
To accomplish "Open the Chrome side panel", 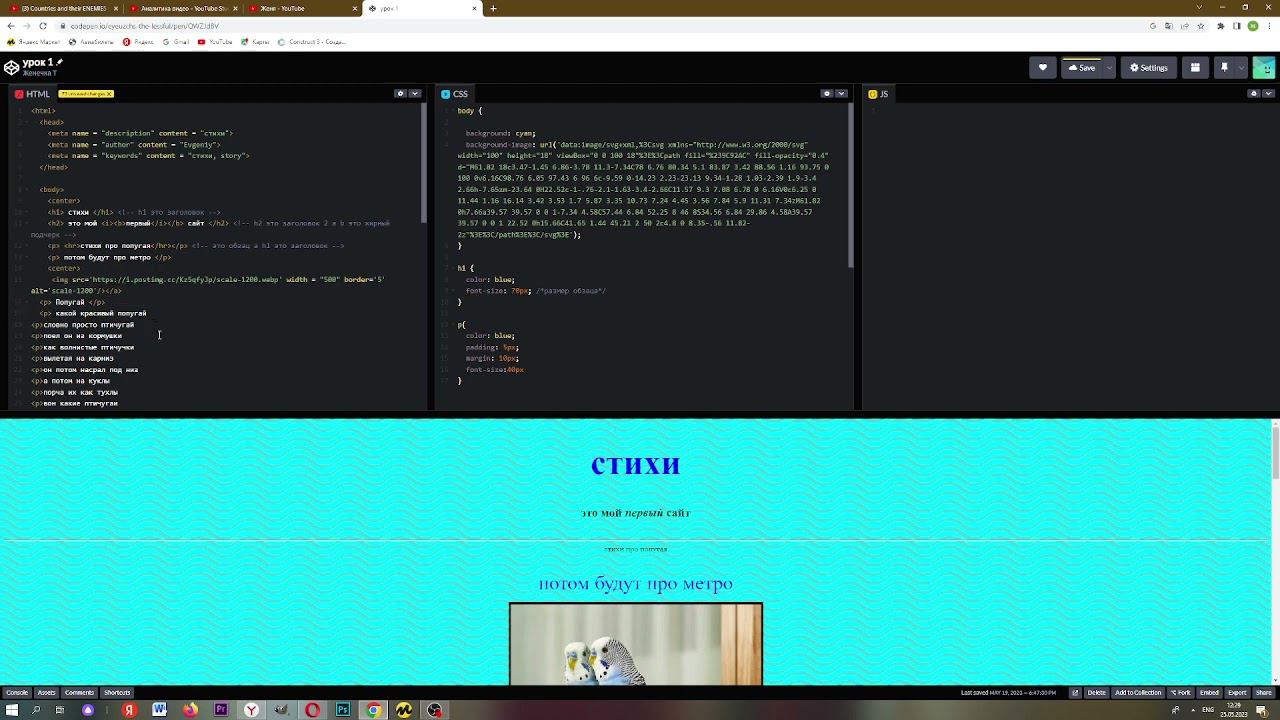I will [x=1236, y=26].
